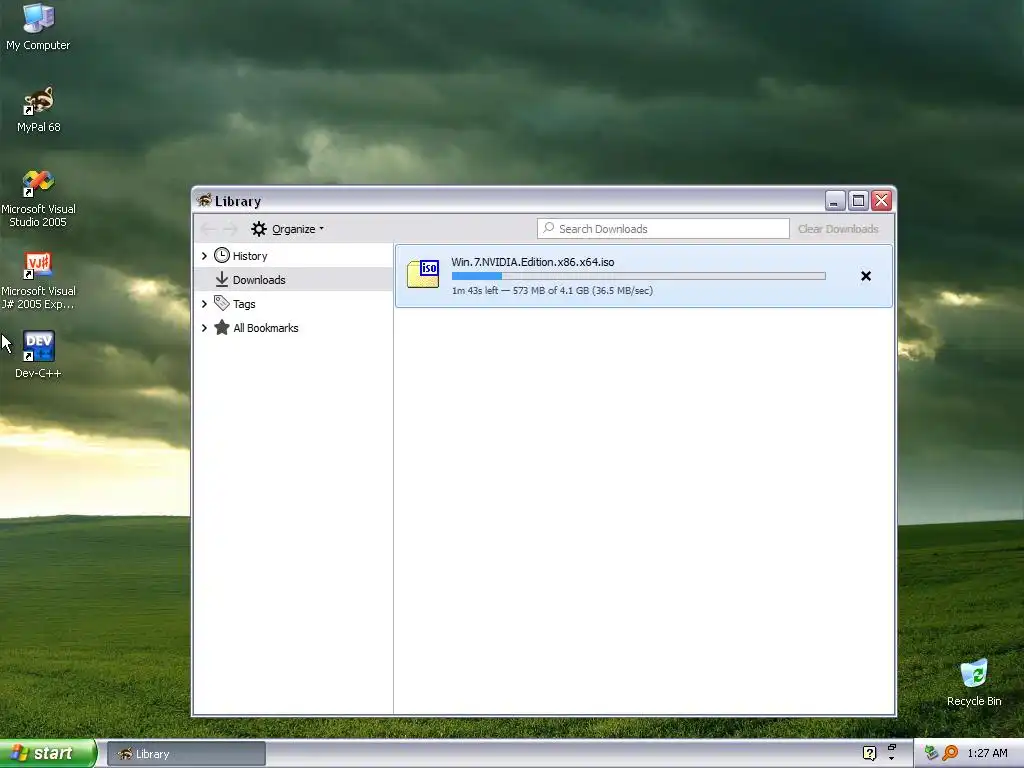
Task: Click the Clear Downloads button
Action: [838, 229]
